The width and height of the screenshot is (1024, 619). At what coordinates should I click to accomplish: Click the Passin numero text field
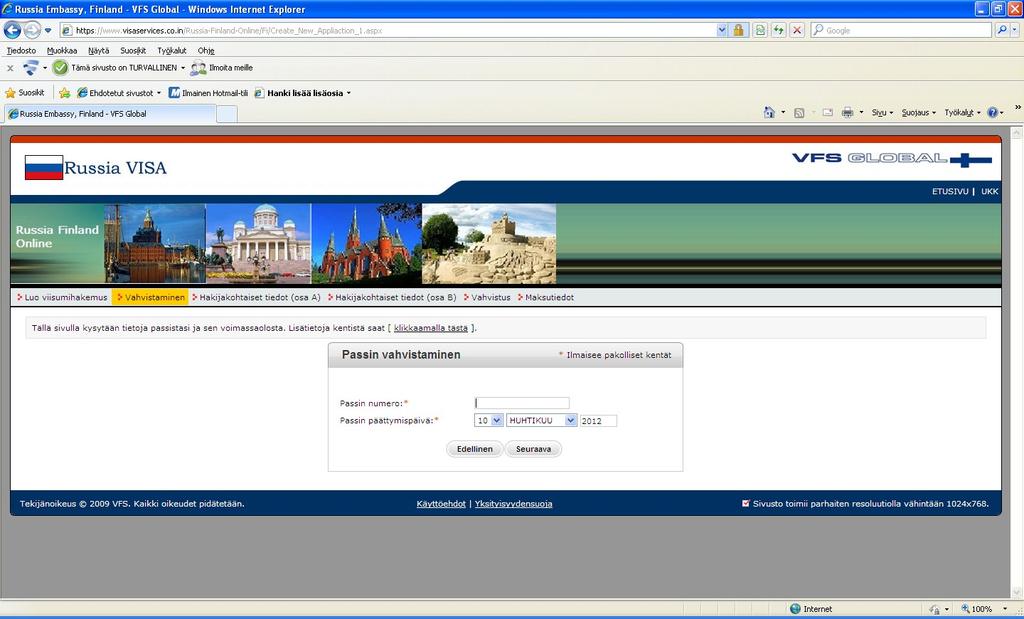pos(522,403)
